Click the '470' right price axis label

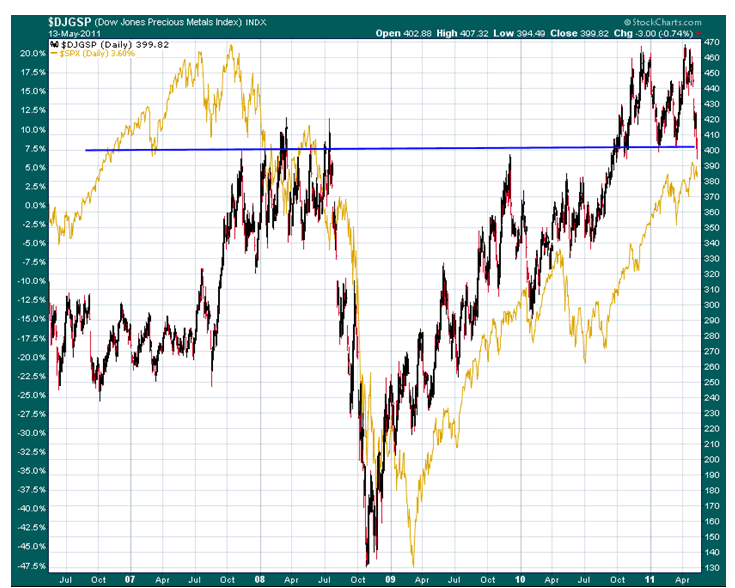click(x=711, y=42)
